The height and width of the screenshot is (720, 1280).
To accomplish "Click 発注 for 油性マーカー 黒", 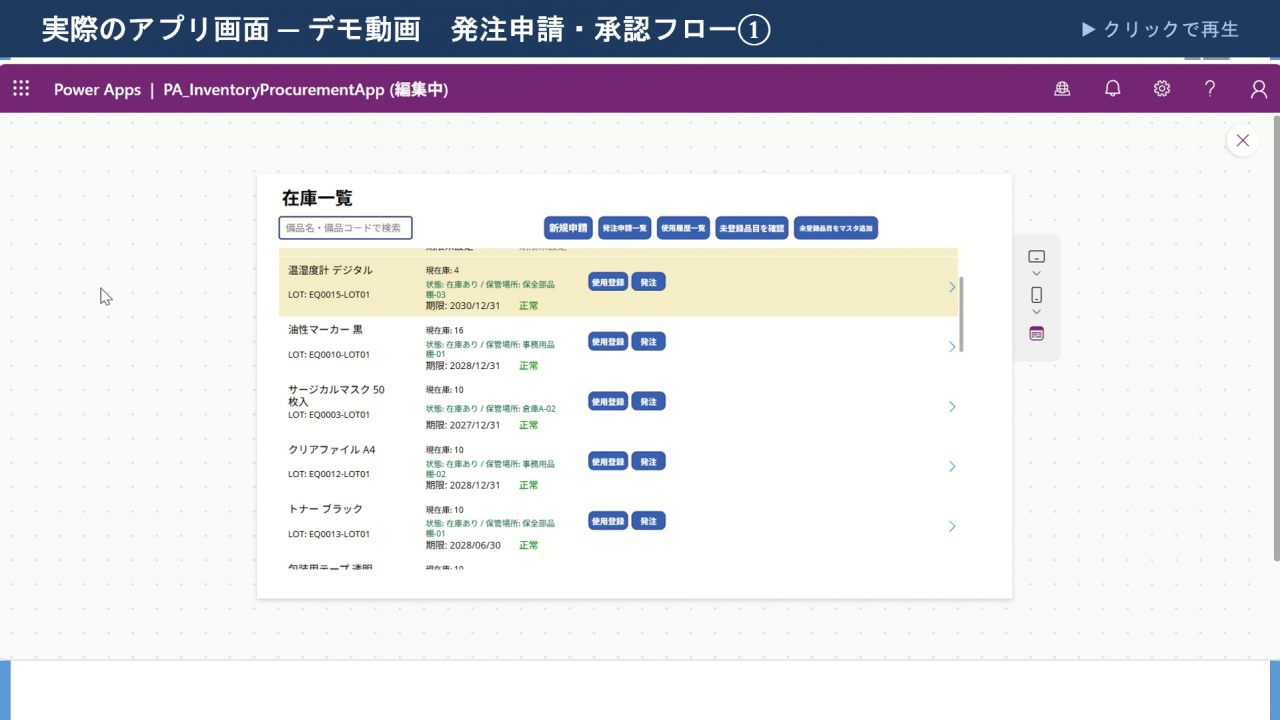I will [648, 342].
